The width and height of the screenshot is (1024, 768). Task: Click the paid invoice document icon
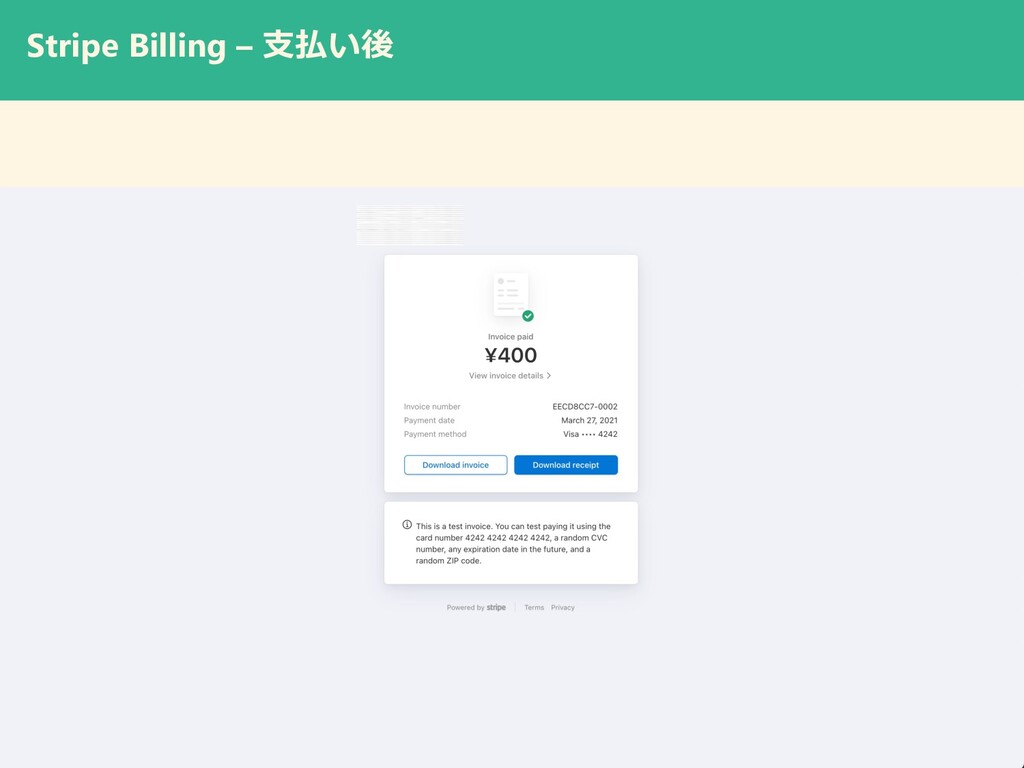tap(511, 295)
